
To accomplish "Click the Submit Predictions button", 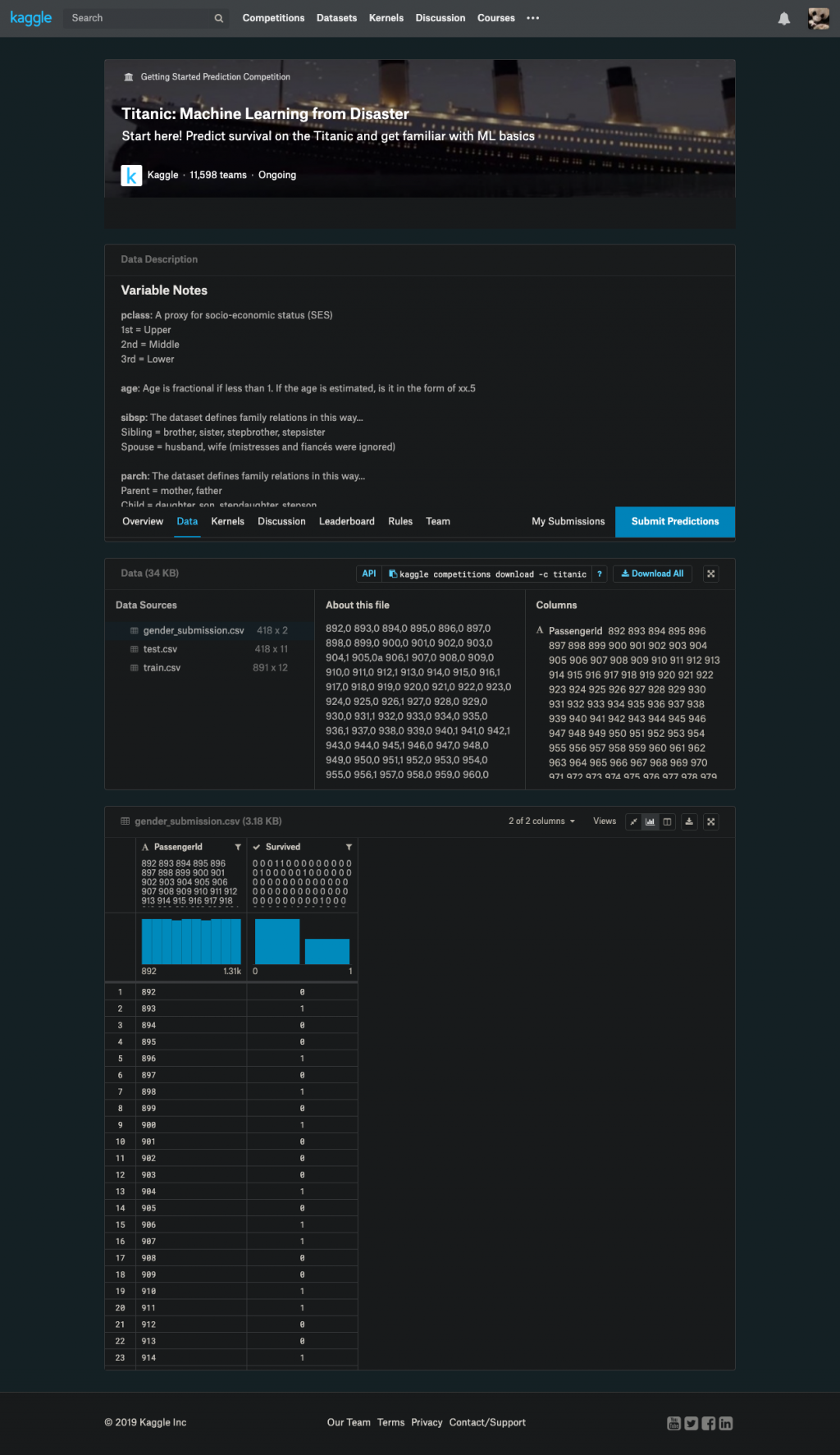I will pos(675,522).
